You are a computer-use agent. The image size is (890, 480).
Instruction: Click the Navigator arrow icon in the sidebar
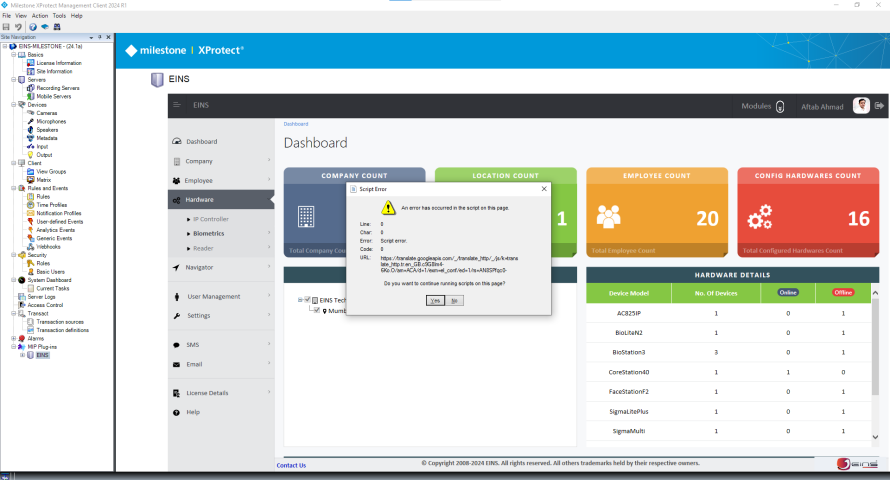[176, 267]
